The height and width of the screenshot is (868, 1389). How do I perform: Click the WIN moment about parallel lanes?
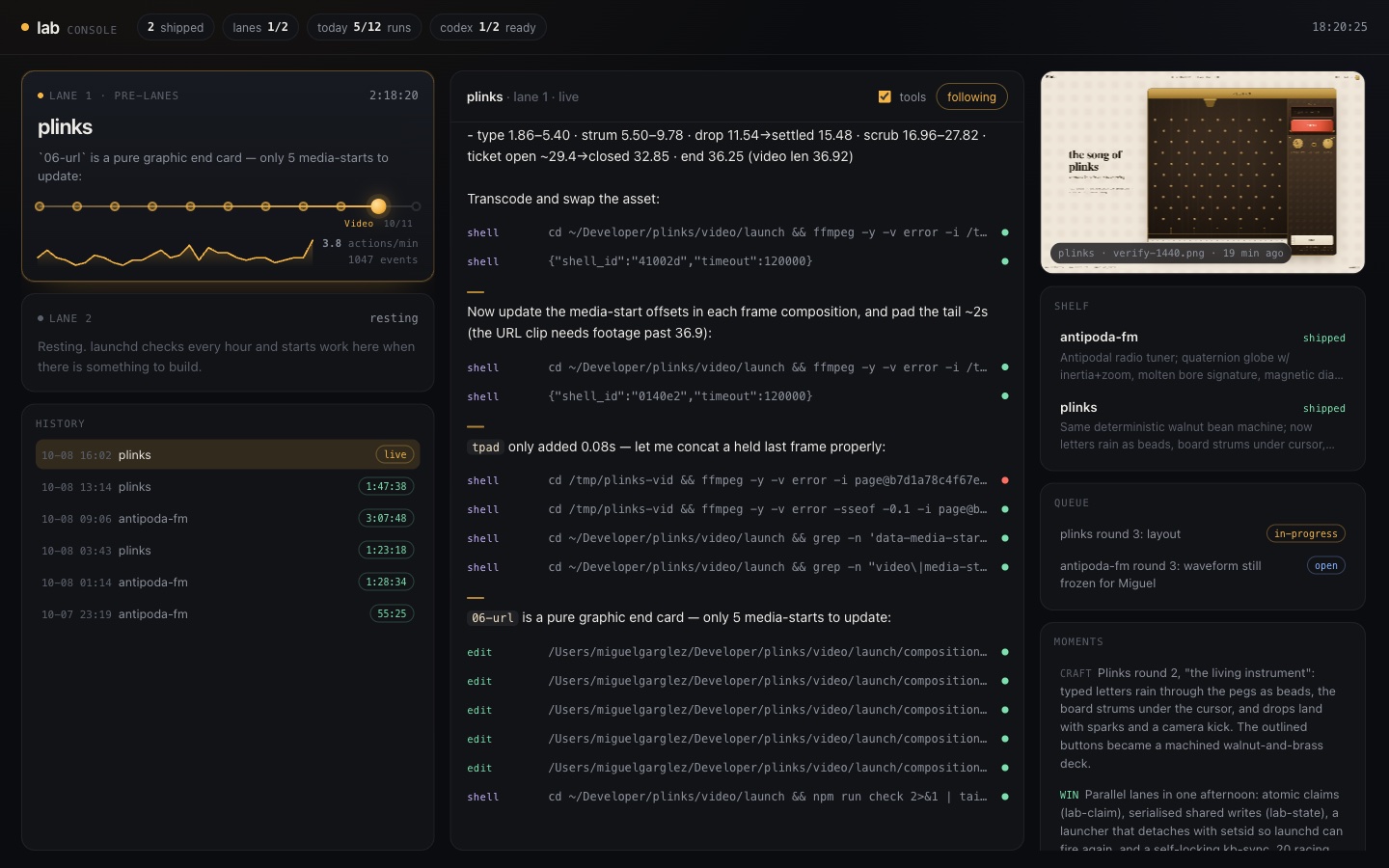[1202, 821]
